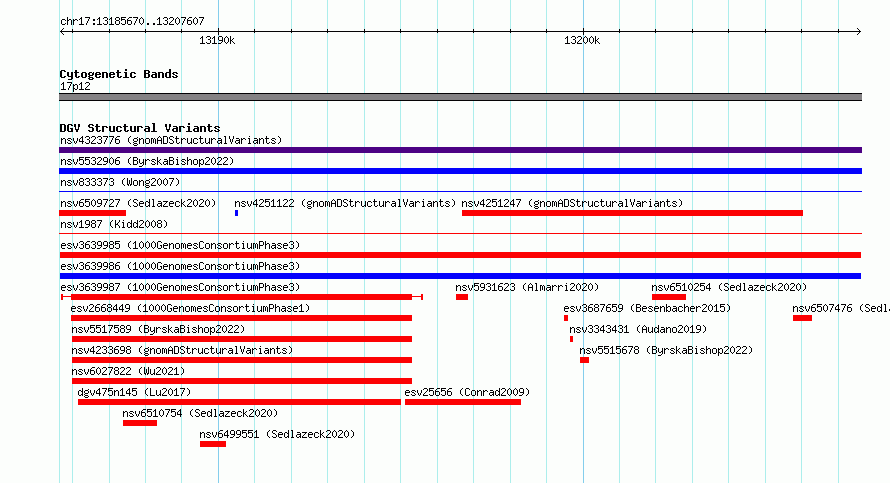Select the red nsv6510254 variant bar

click(x=669, y=297)
